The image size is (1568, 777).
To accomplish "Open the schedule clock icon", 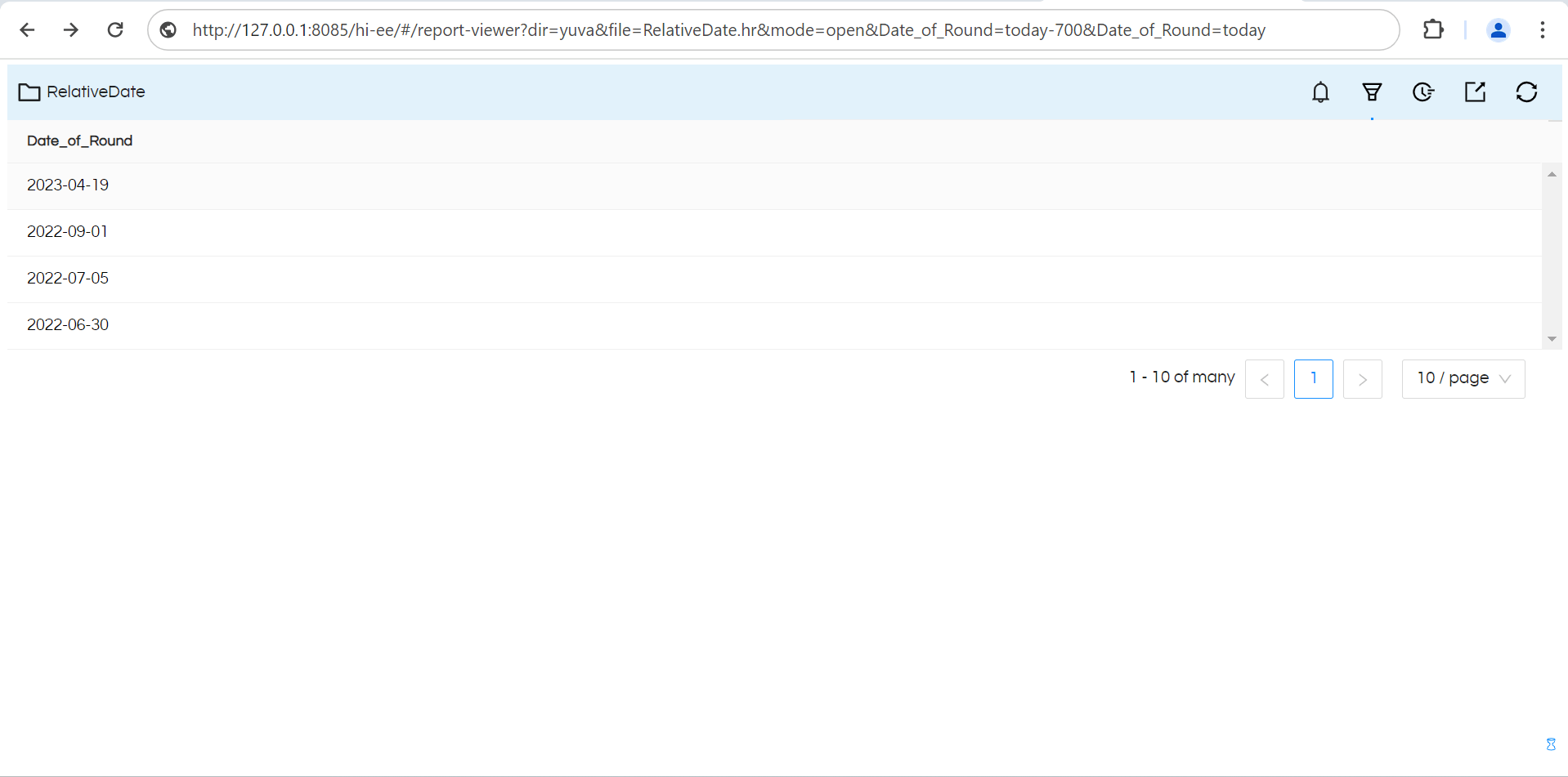I will coord(1423,92).
